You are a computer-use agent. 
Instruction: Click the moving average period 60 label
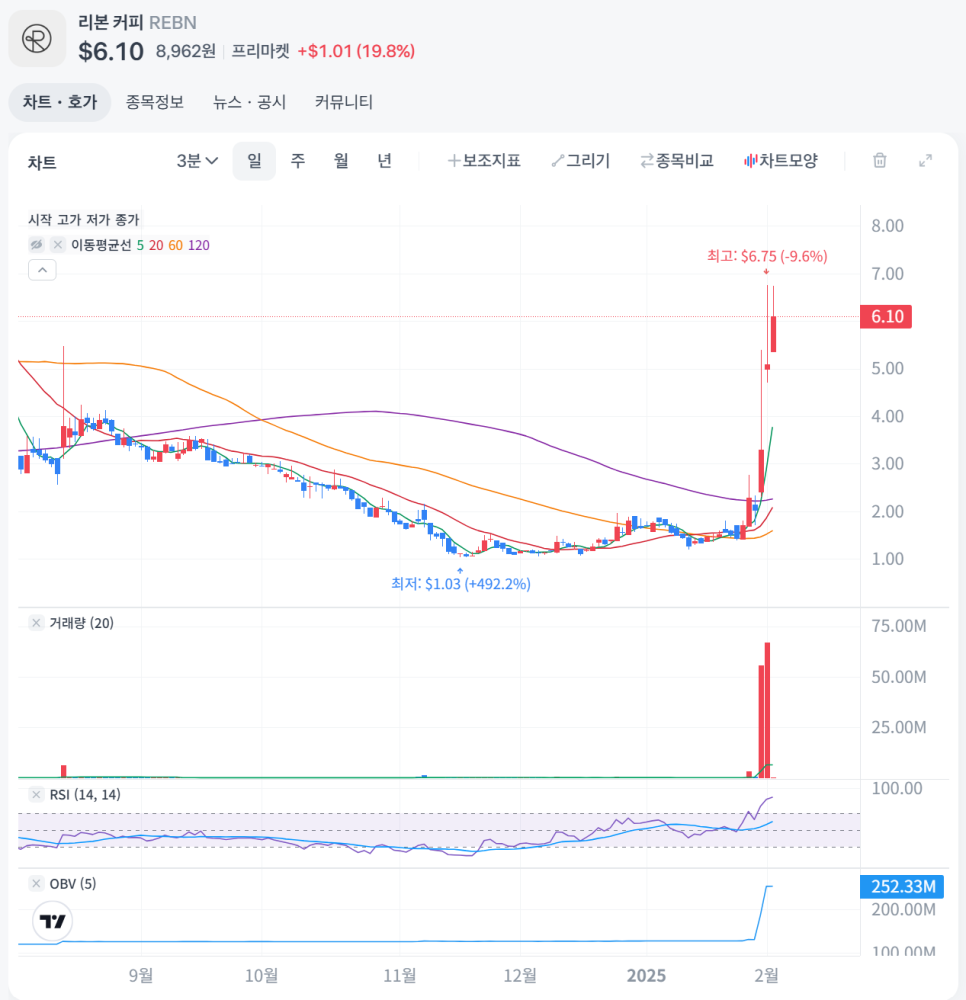click(175, 246)
